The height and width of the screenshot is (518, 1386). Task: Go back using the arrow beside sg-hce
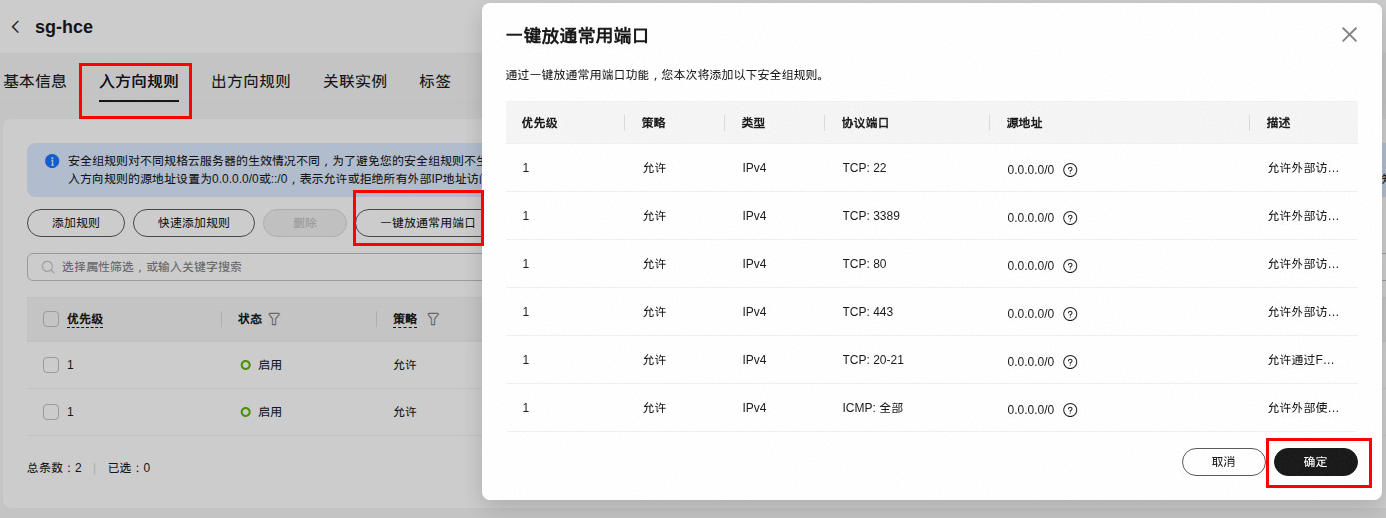click(x=15, y=27)
